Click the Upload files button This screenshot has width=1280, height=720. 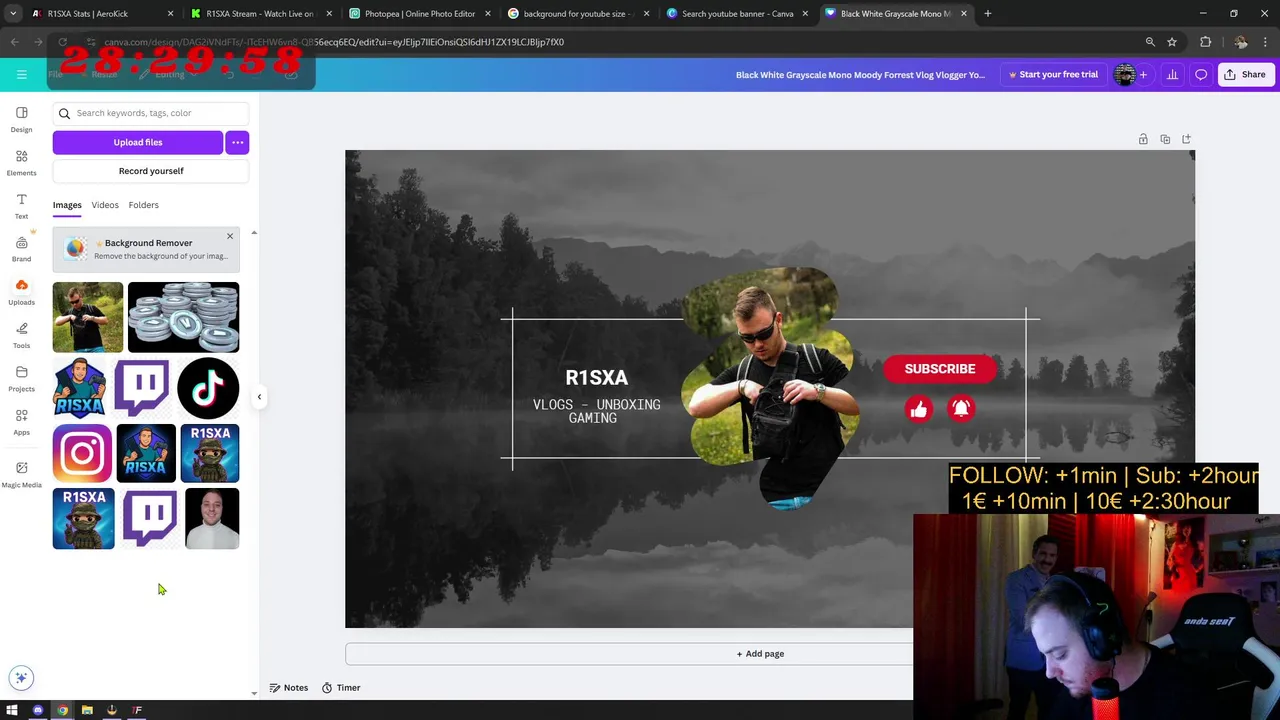[x=138, y=142]
